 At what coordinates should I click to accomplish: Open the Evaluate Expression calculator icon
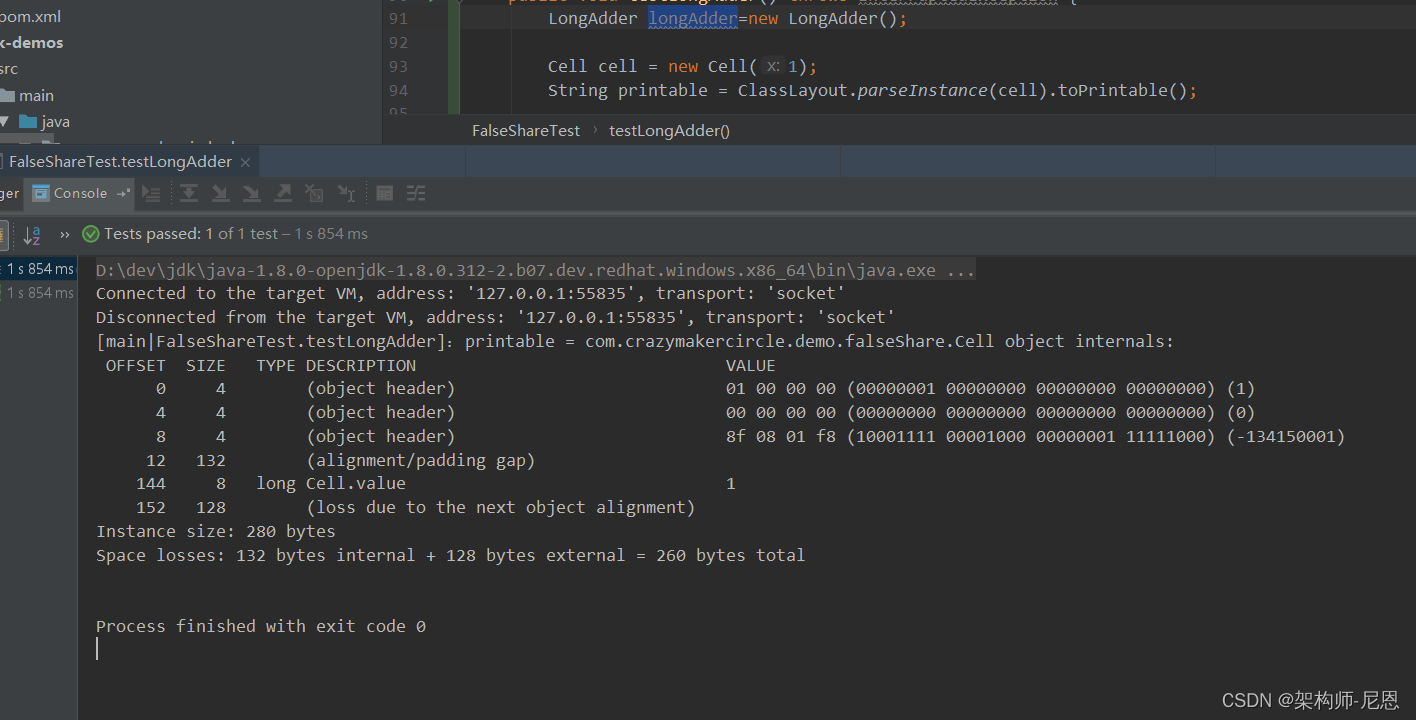(x=385, y=193)
